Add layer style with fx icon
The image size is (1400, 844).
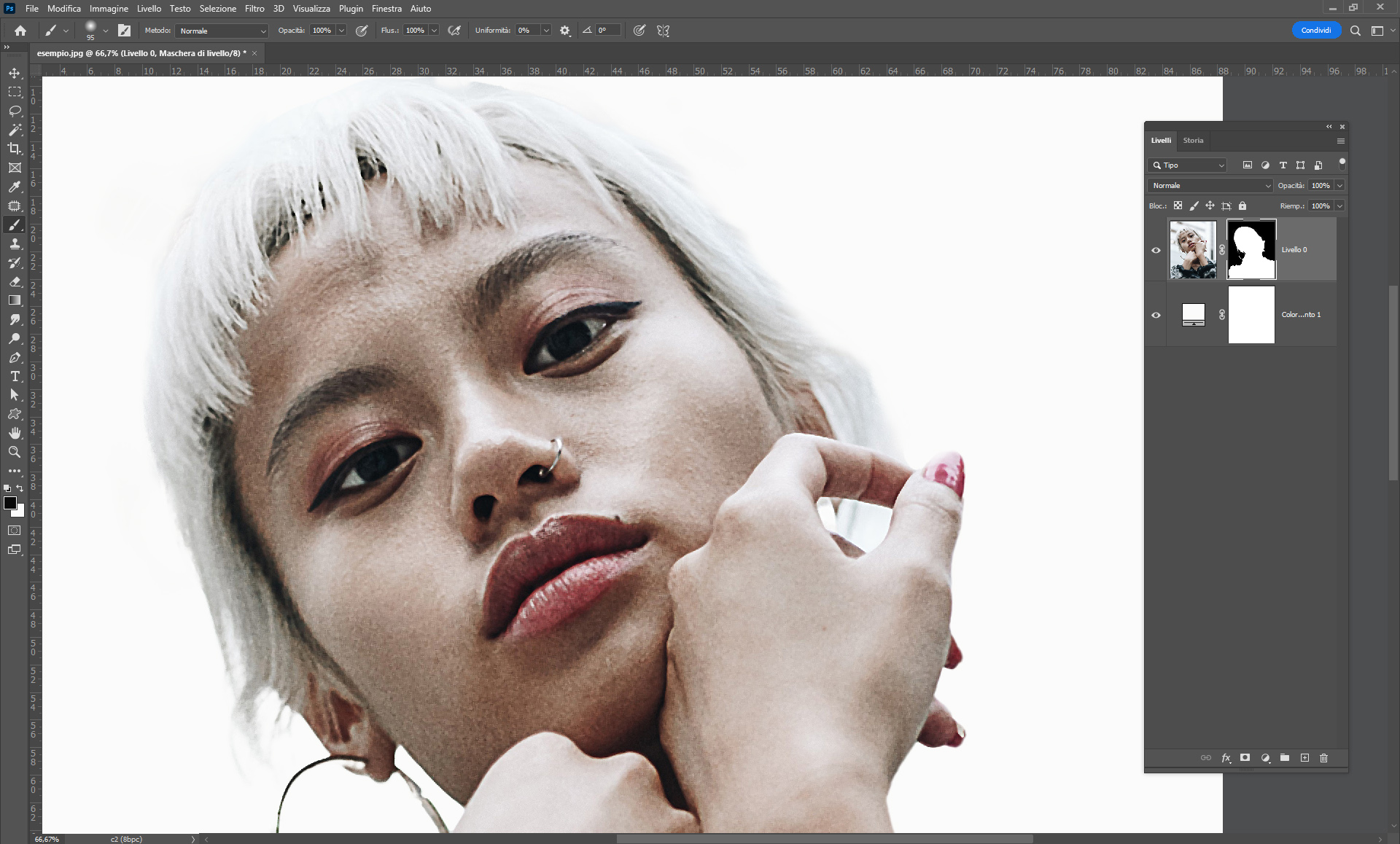coord(1226,758)
